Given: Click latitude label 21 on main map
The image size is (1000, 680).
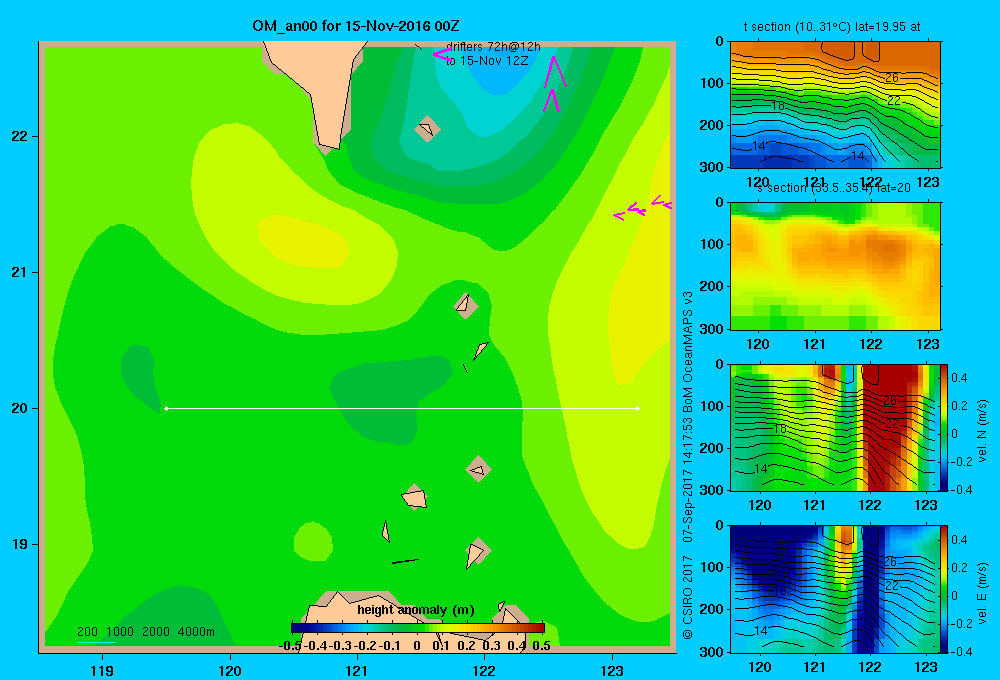Looking at the screenshot, I should [x=20, y=272].
